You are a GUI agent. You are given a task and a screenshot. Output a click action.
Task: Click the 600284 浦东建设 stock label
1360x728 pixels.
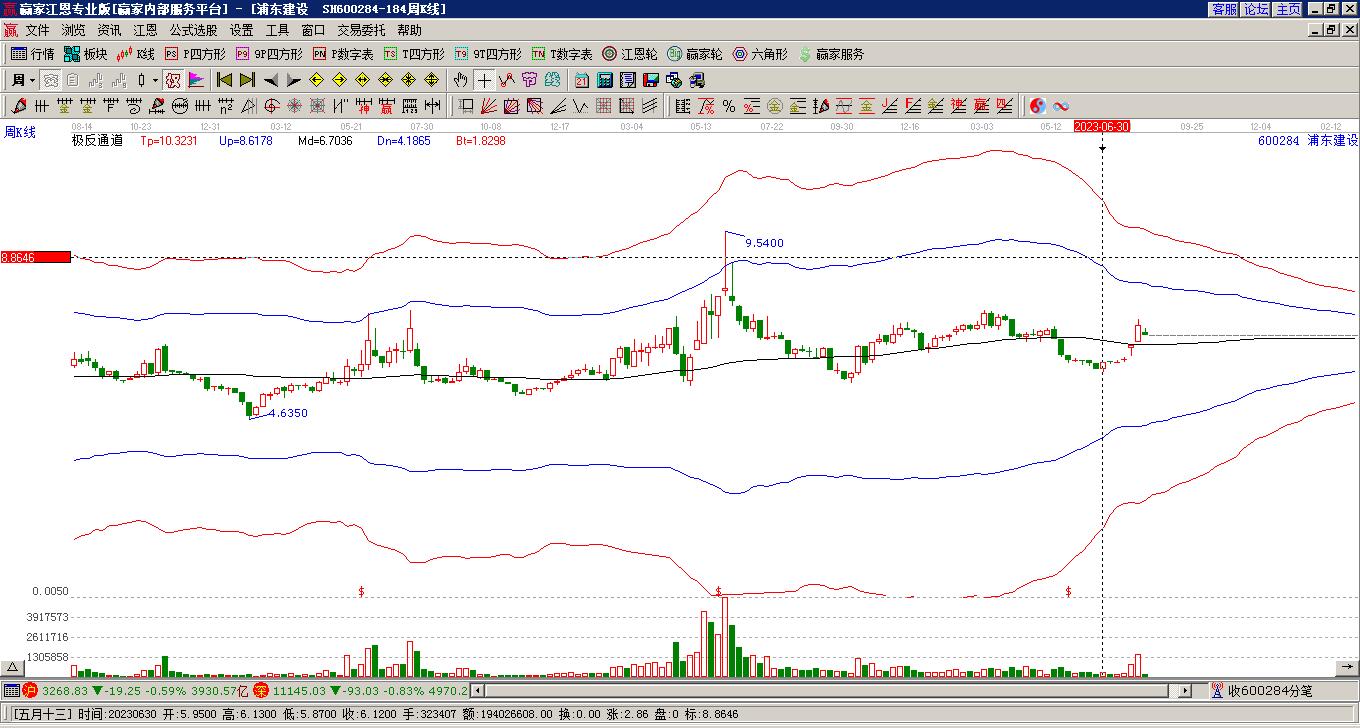[x=1308, y=141]
